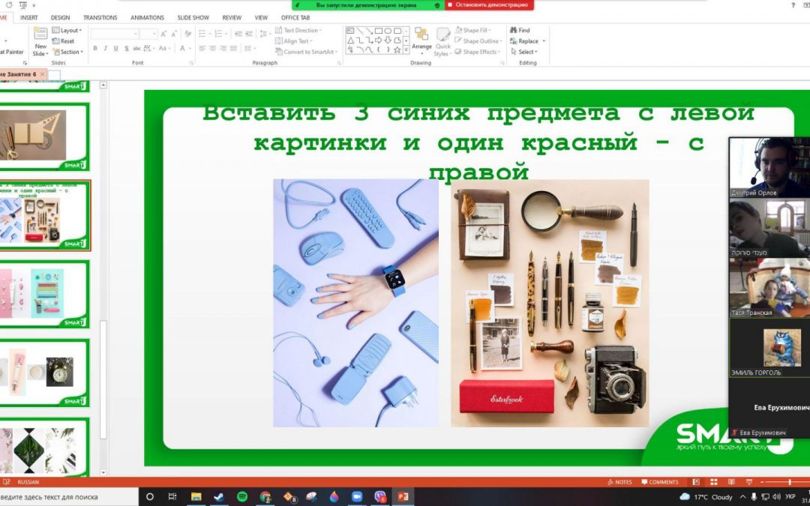Open File Explorer from the taskbar
The width and height of the screenshot is (810, 506).
196,497
